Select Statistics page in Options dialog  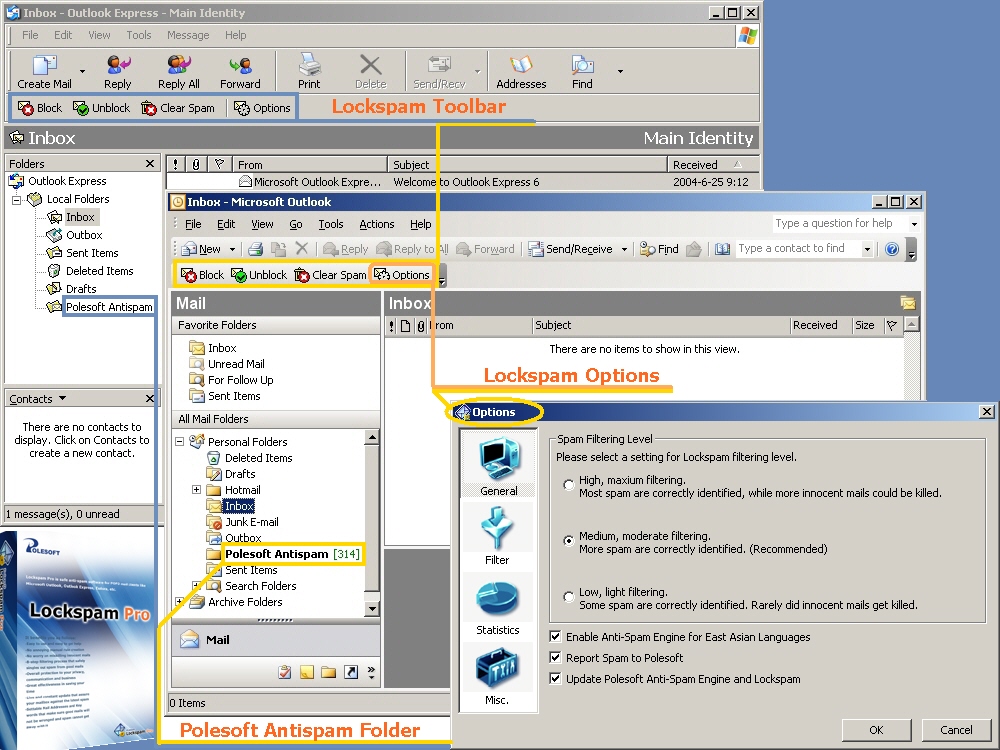[x=497, y=605]
